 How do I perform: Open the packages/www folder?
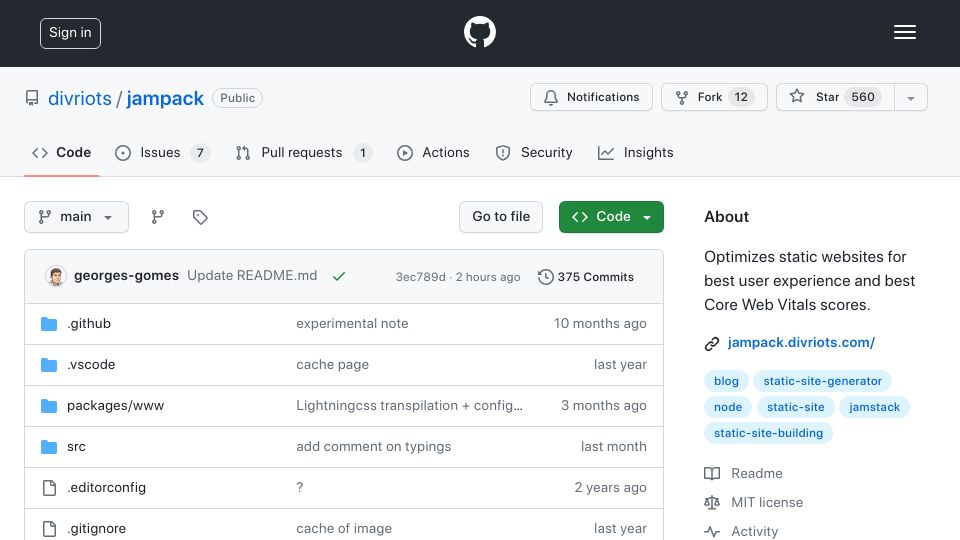(x=116, y=405)
